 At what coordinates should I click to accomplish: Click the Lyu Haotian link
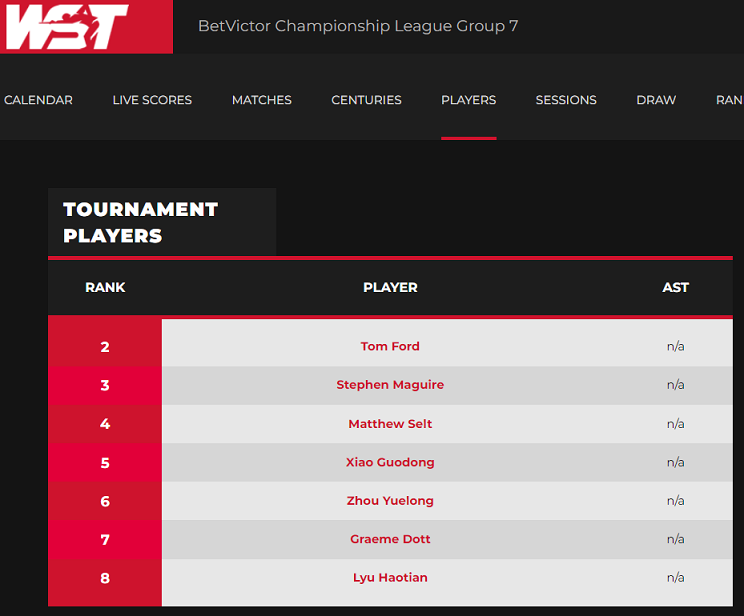[x=390, y=578]
